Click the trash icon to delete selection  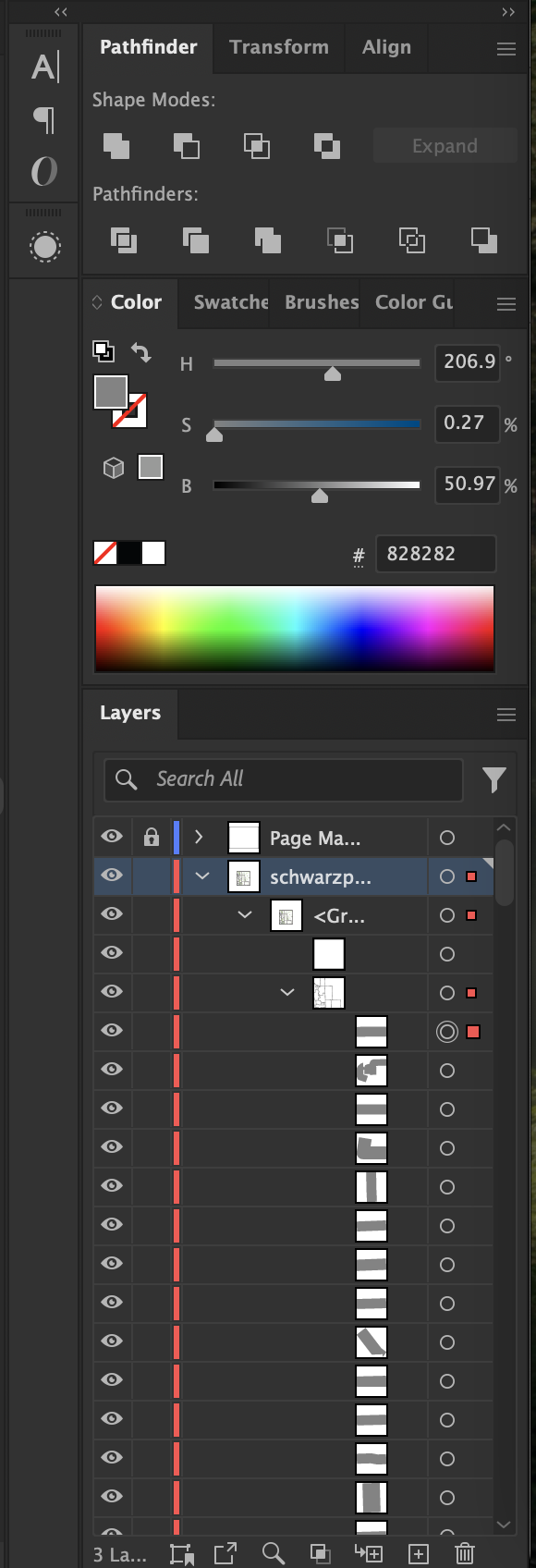point(466,1553)
